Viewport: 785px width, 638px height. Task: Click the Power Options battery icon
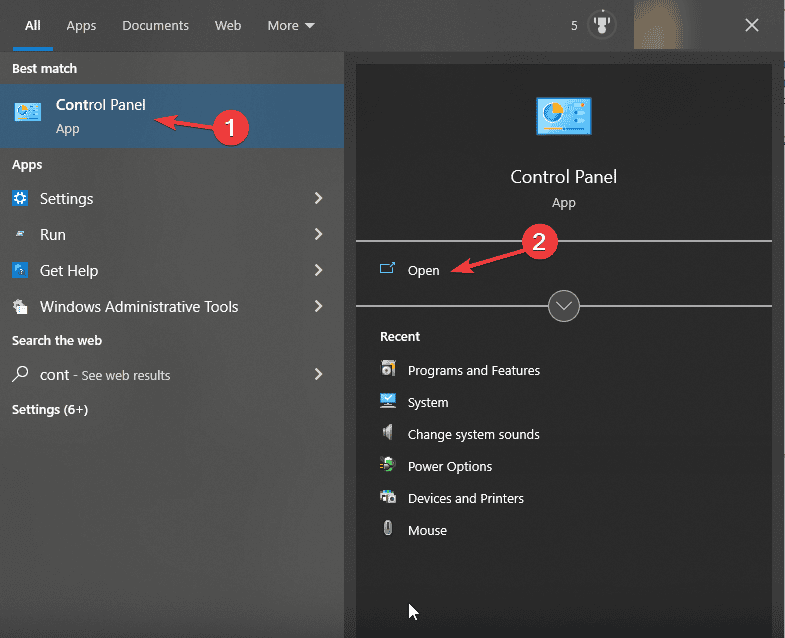click(x=388, y=465)
